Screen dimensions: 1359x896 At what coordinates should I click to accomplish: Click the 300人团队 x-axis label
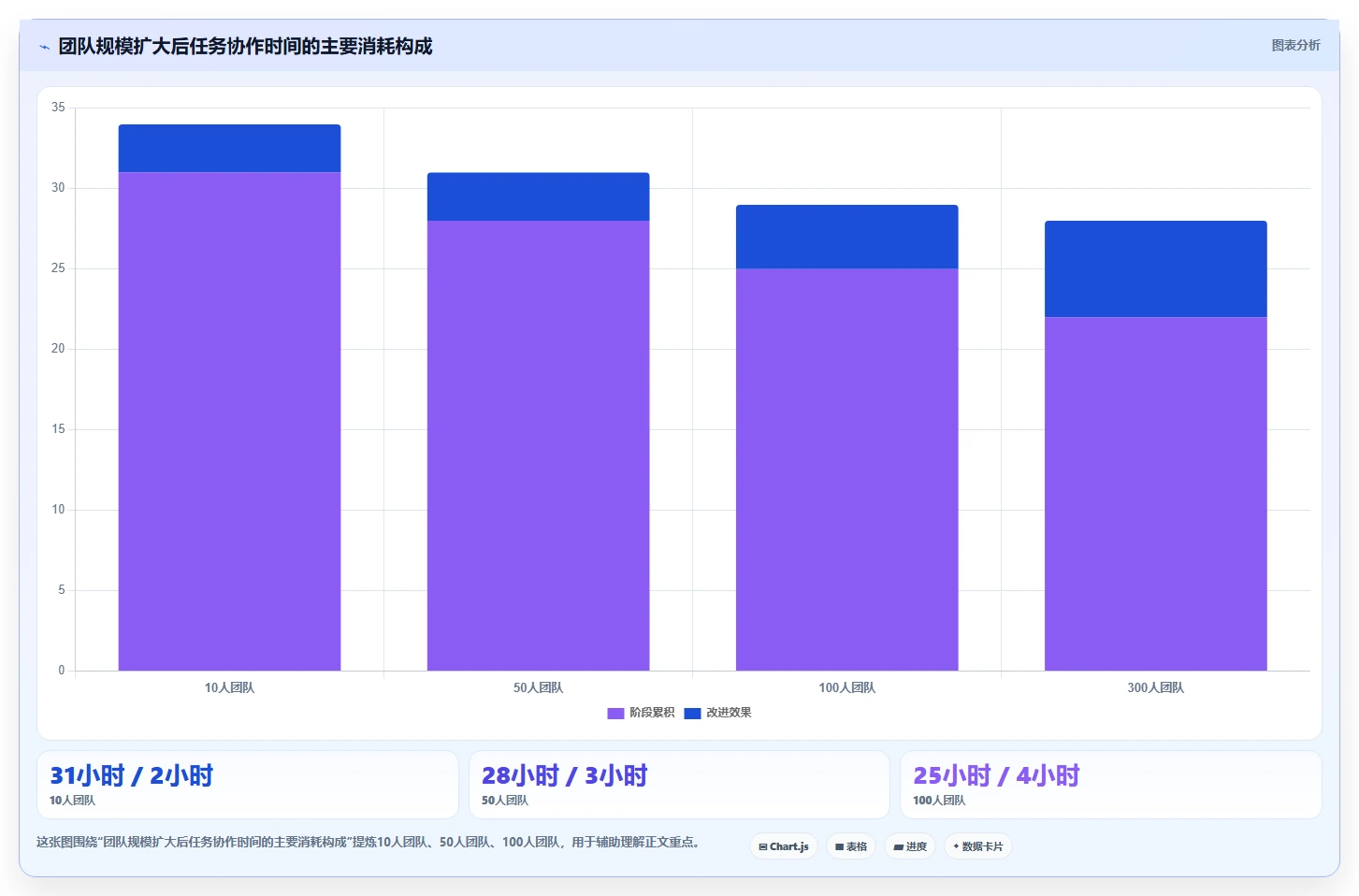pyautogui.click(x=1155, y=687)
